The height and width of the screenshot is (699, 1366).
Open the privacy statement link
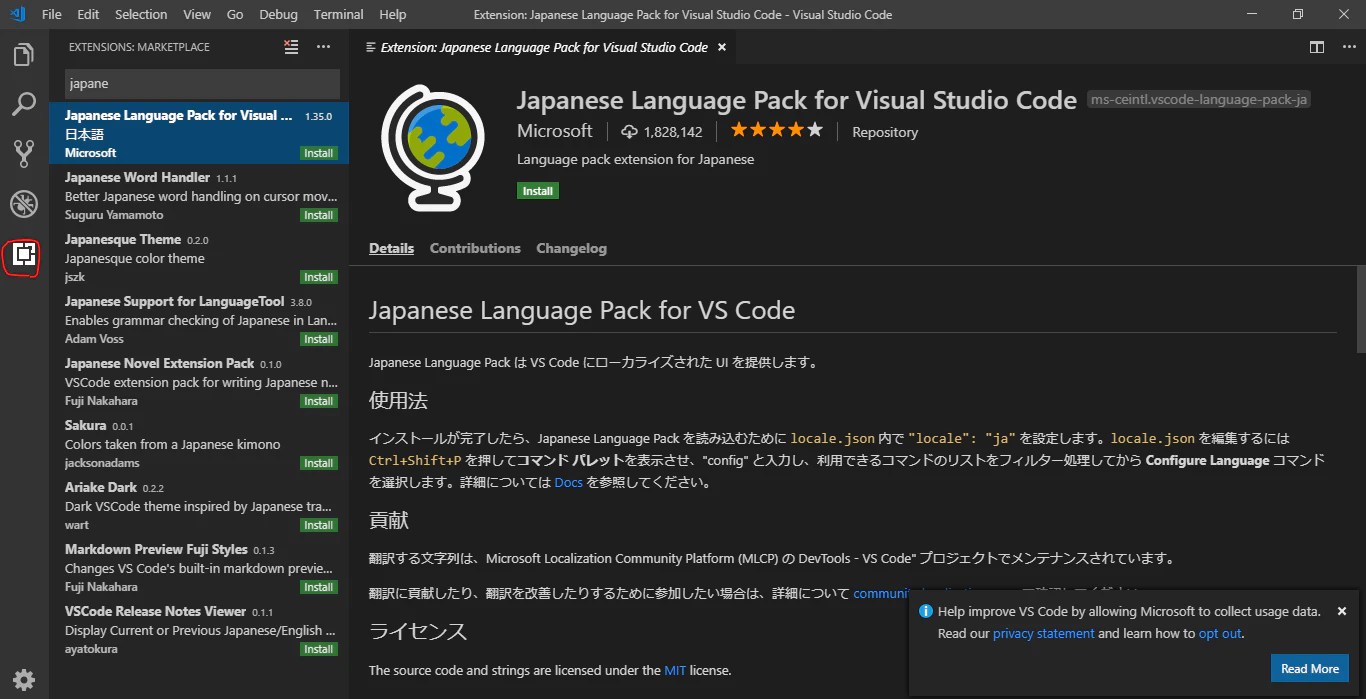(x=1044, y=633)
